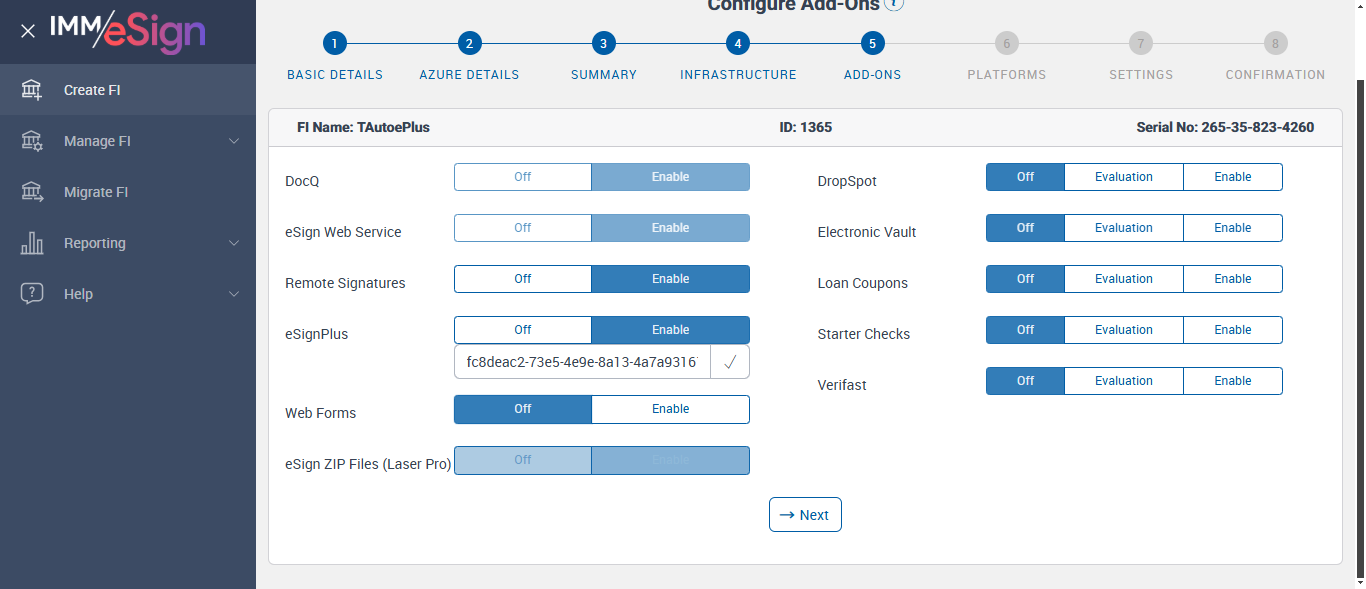Click the IMM eSign logo
The width and height of the screenshot is (1366, 589).
tap(128, 31)
